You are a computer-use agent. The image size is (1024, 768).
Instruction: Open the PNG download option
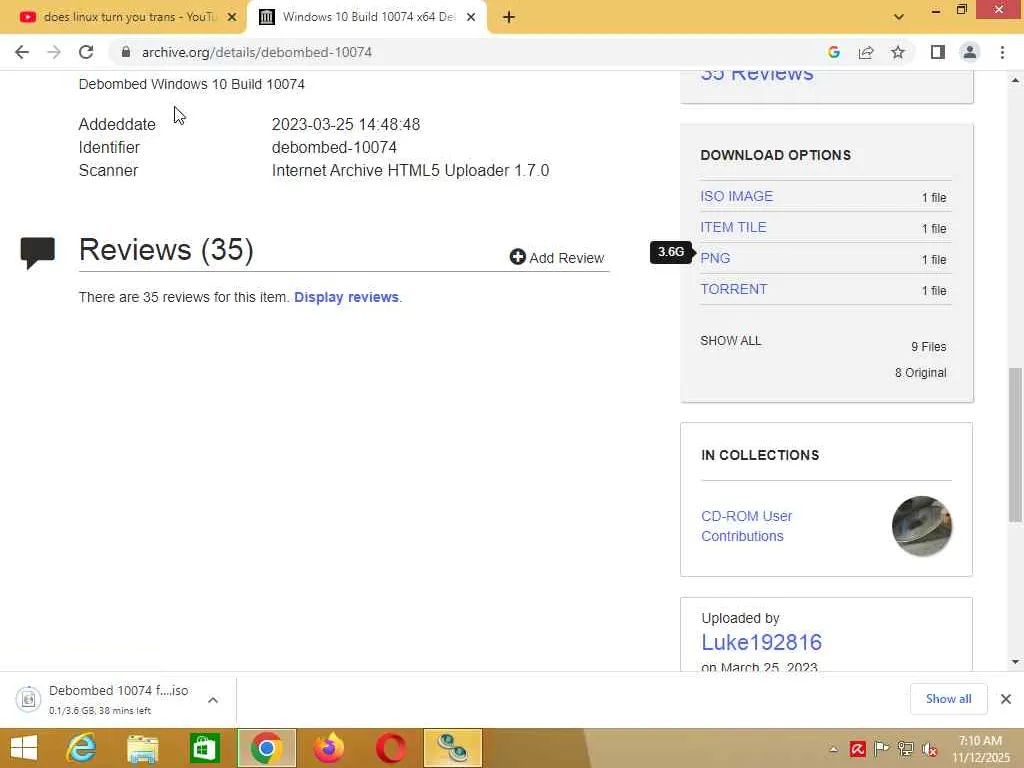click(x=715, y=259)
